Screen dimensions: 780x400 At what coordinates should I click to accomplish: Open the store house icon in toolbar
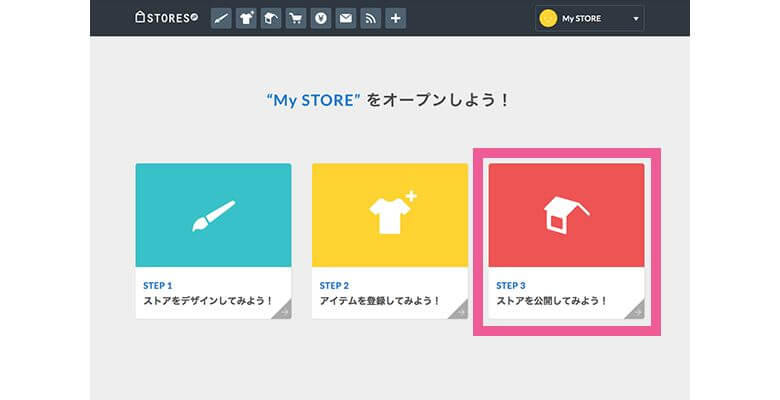271,18
